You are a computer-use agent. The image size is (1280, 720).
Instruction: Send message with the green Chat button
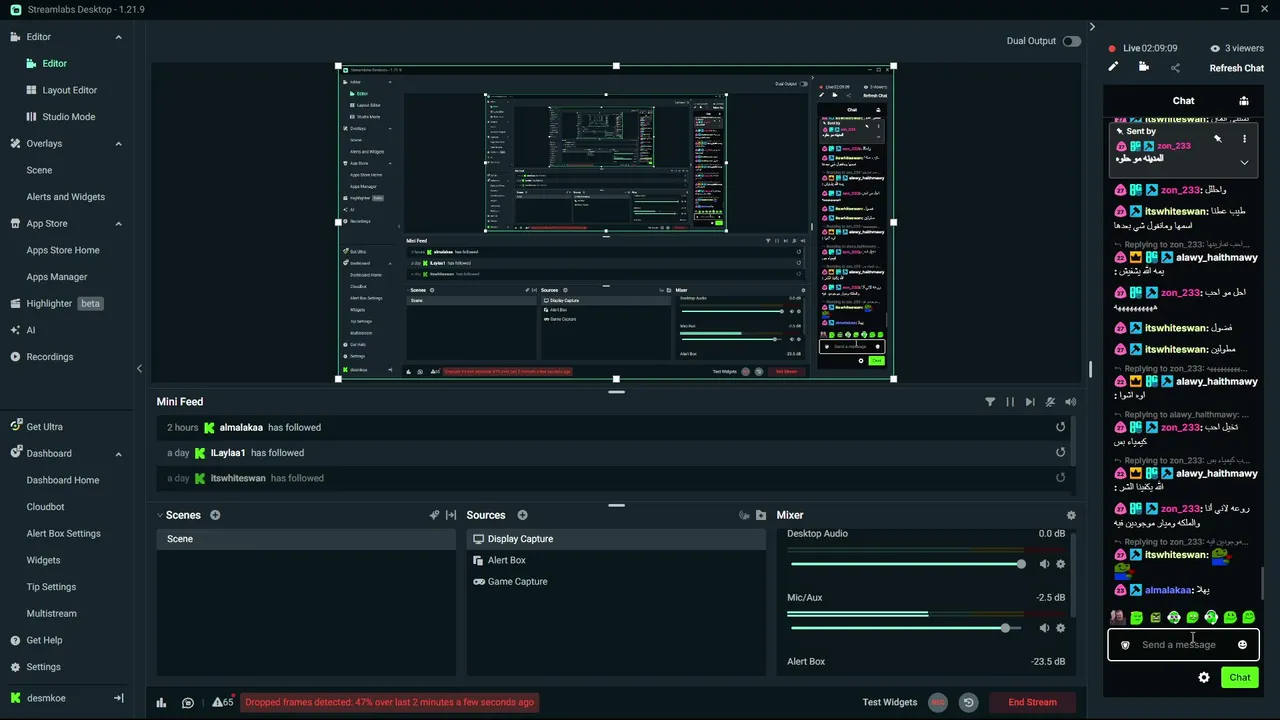coord(1240,677)
